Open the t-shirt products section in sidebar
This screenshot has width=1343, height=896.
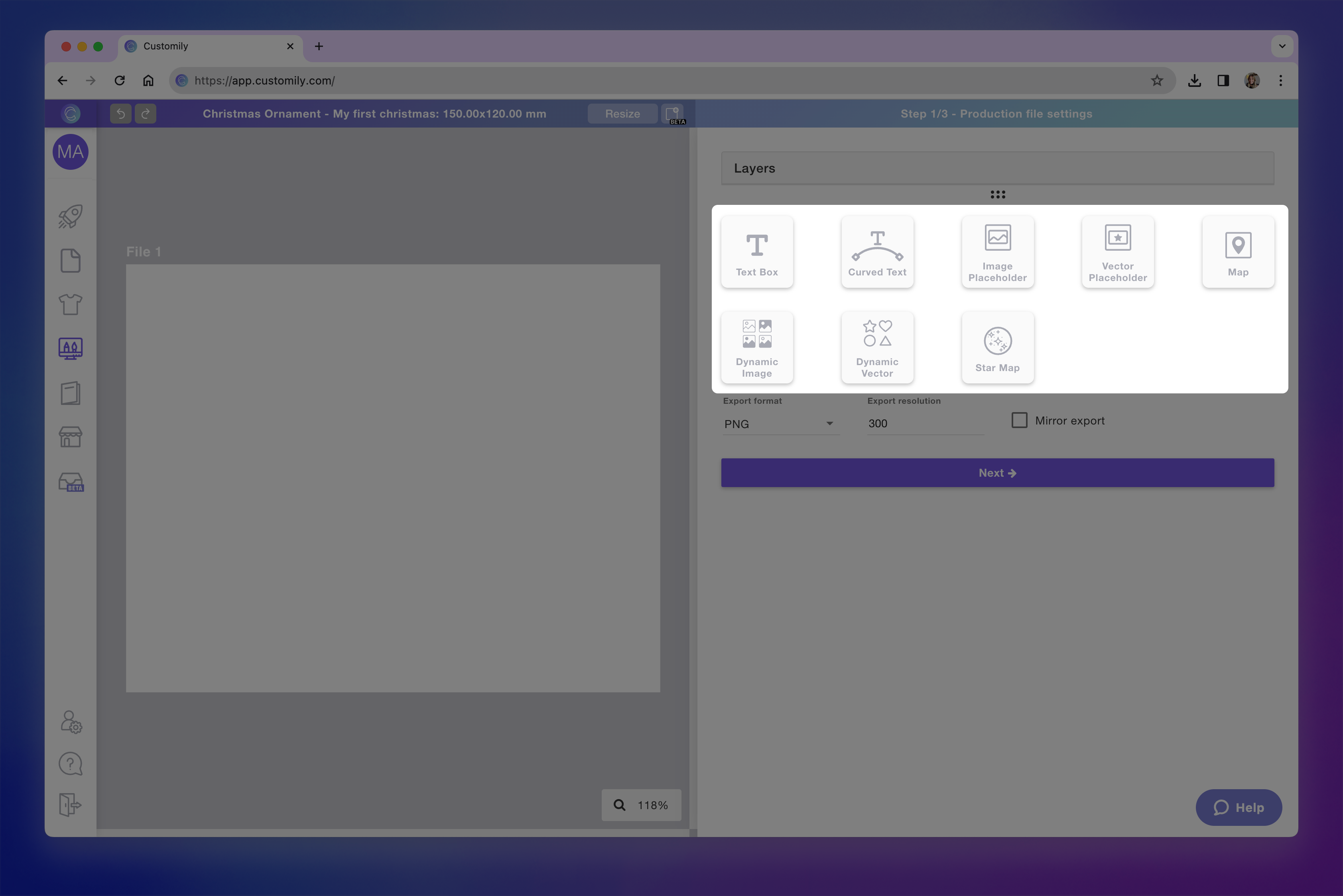coord(70,305)
